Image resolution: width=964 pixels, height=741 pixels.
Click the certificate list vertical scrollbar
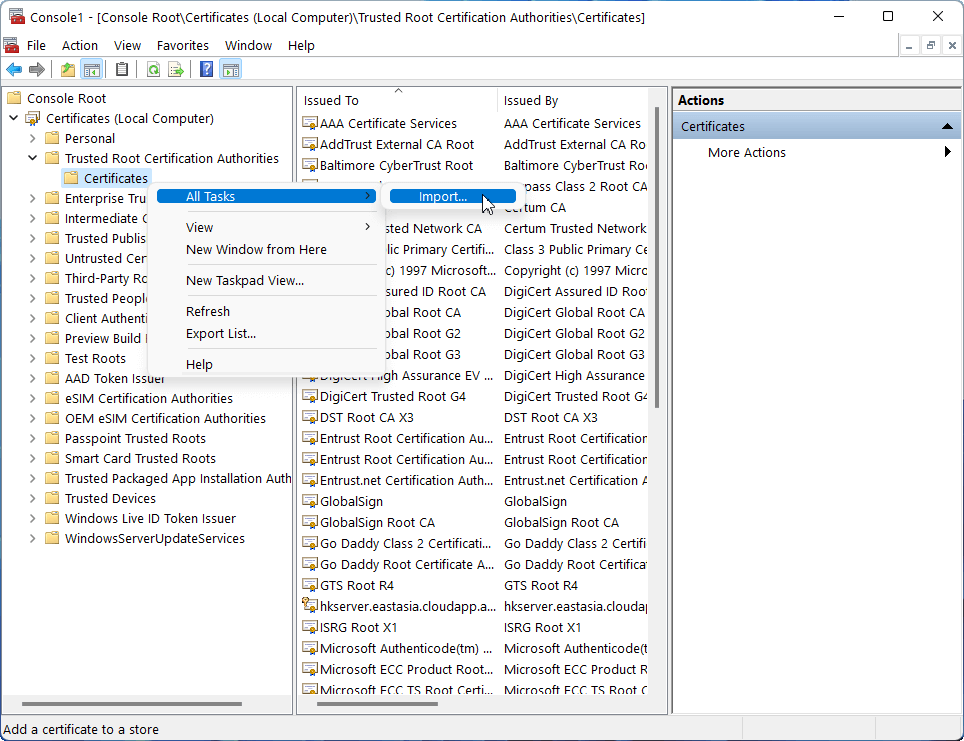657,258
